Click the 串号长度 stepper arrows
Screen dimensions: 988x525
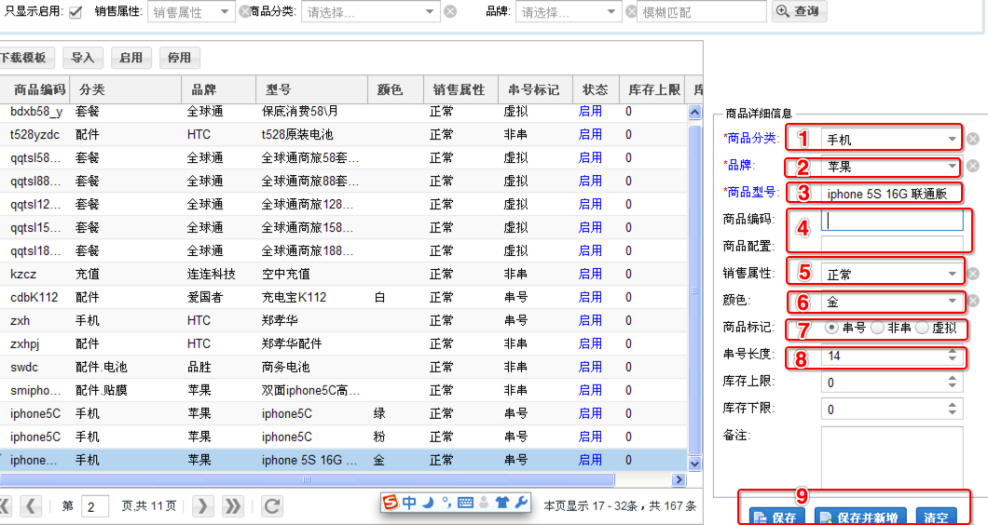(951, 355)
